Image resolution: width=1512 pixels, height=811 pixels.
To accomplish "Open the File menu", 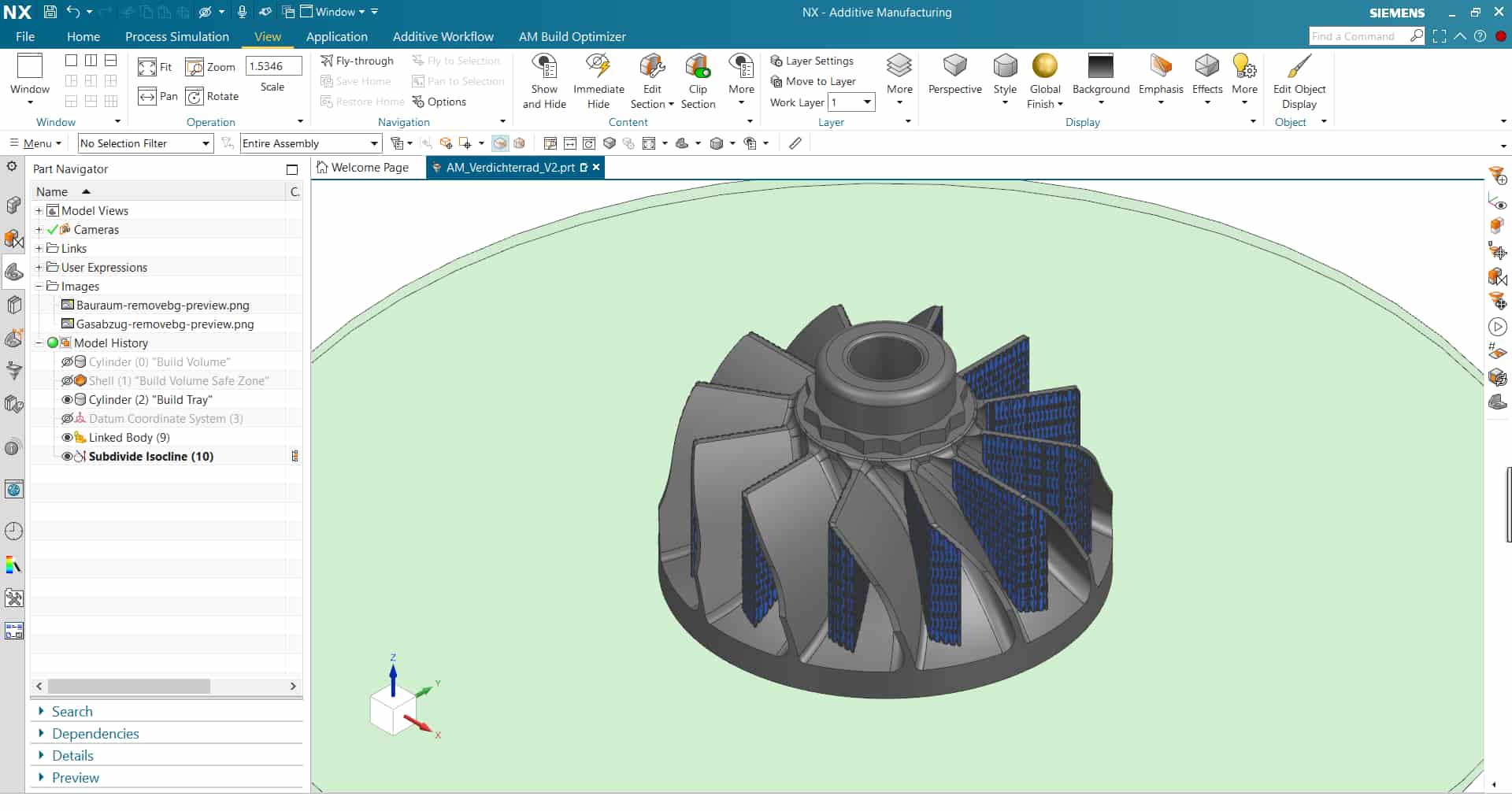I will [25, 36].
